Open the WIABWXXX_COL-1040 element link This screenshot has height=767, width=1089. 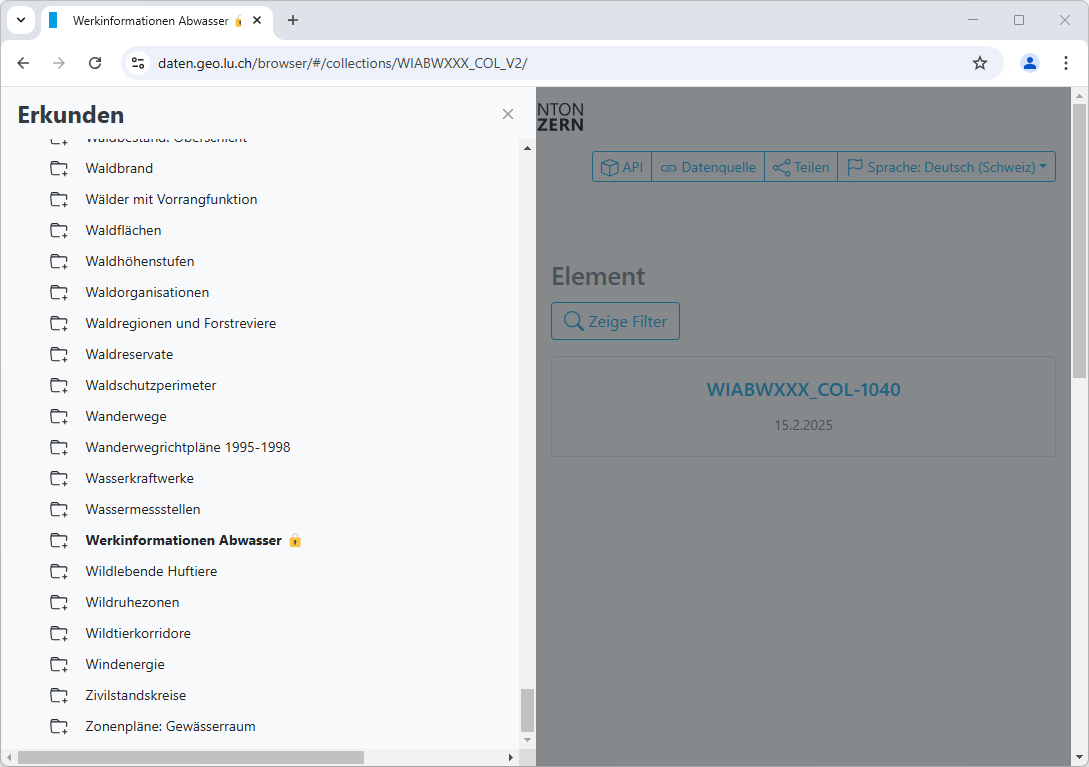tap(803, 390)
